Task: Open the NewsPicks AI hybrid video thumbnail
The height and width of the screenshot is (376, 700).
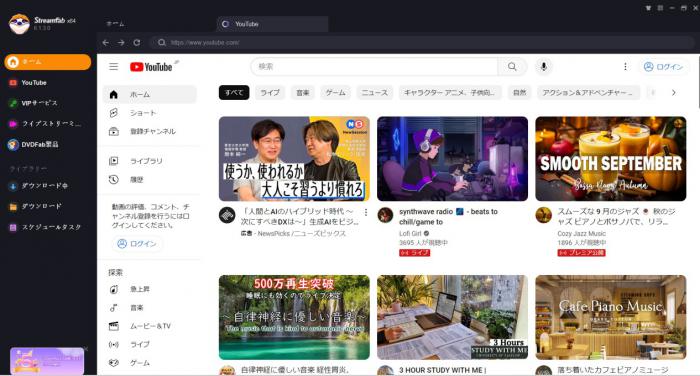Action: click(x=294, y=159)
